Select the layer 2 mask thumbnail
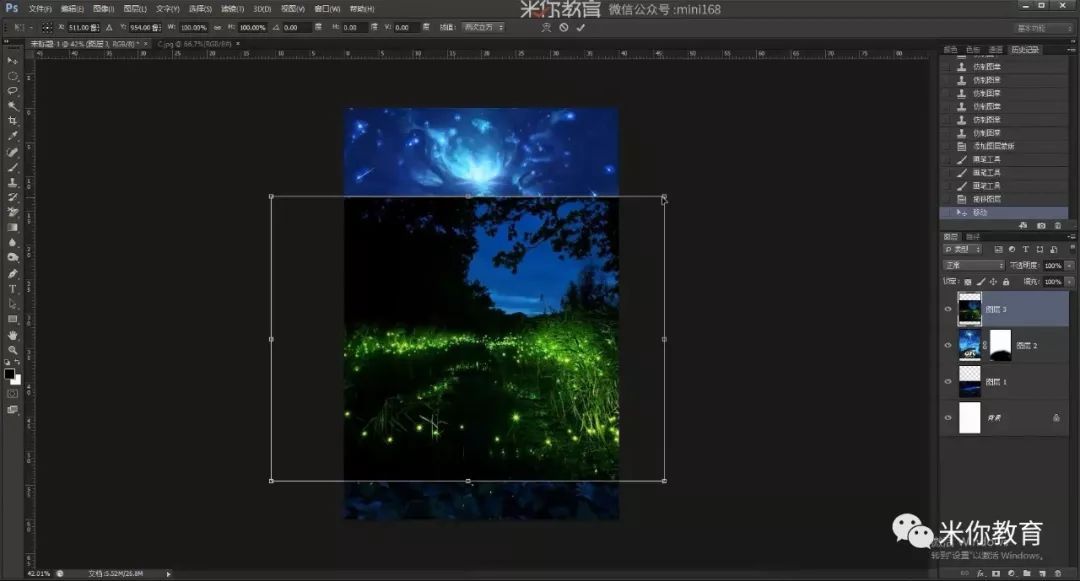 (x=1000, y=346)
